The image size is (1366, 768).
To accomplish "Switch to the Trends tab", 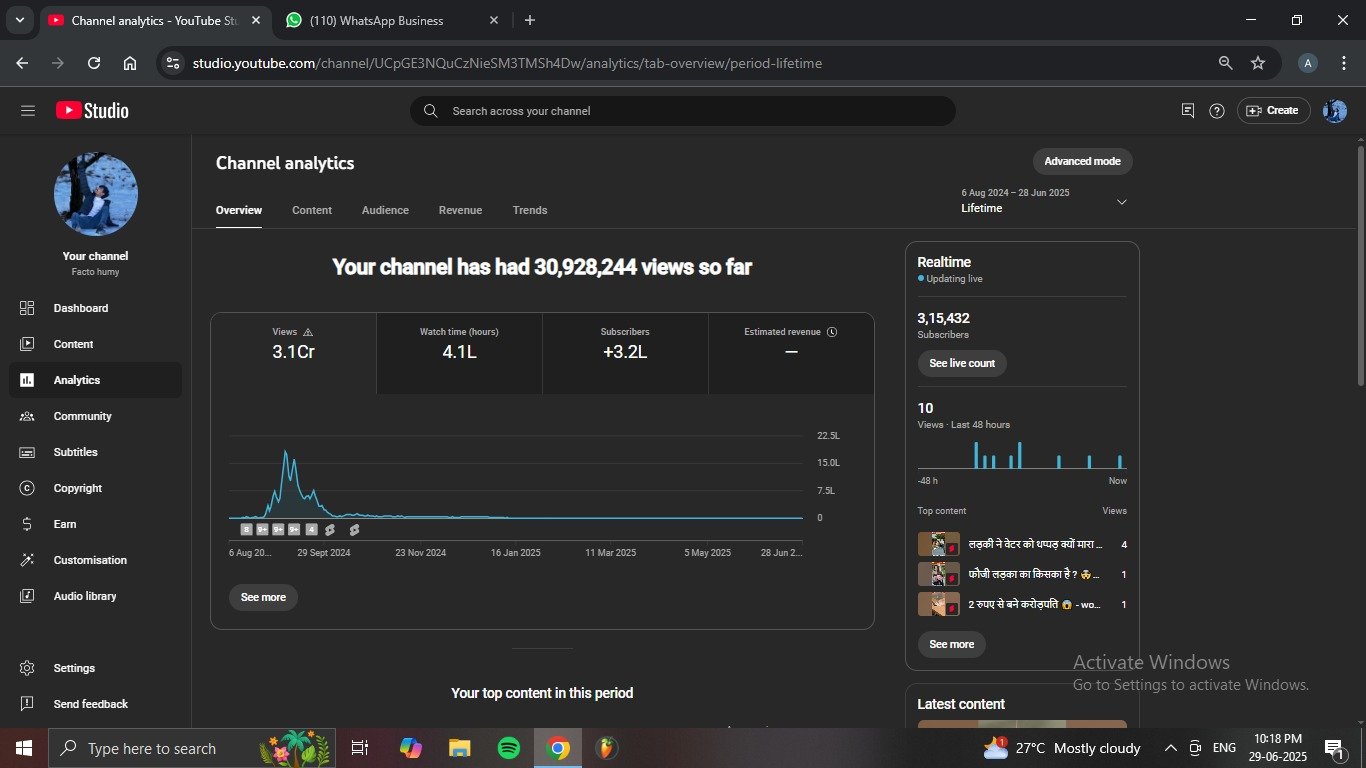I will pos(530,210).
